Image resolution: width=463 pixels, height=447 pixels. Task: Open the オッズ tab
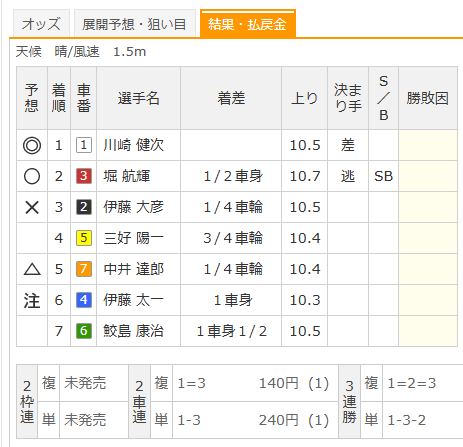coord(41,24)
